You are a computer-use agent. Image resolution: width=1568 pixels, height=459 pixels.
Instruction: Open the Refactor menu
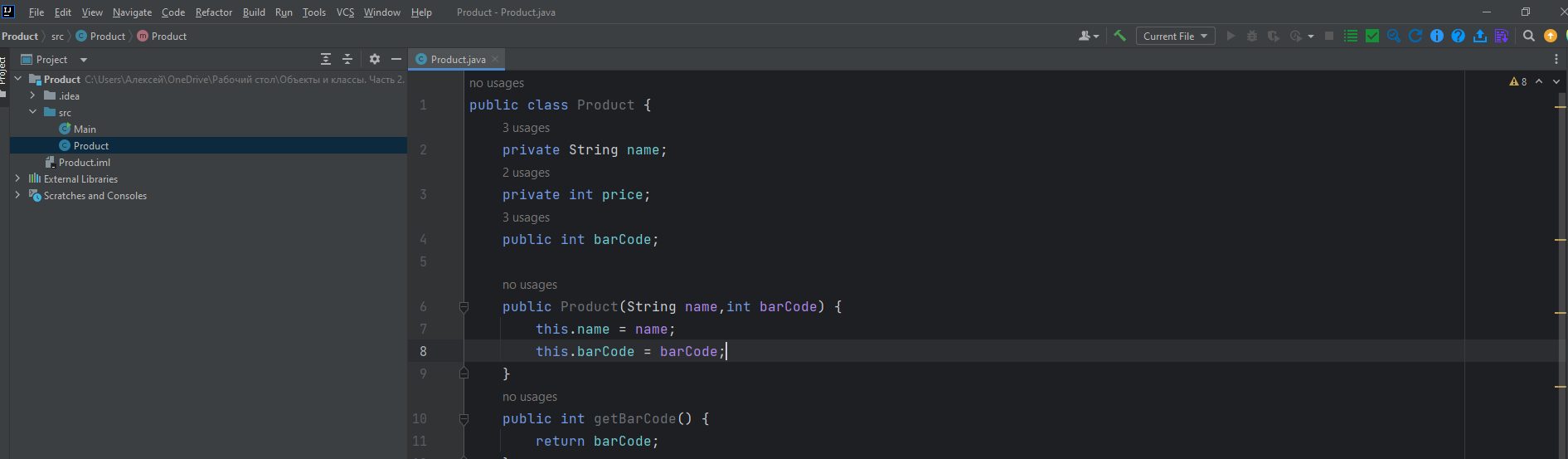214,12
